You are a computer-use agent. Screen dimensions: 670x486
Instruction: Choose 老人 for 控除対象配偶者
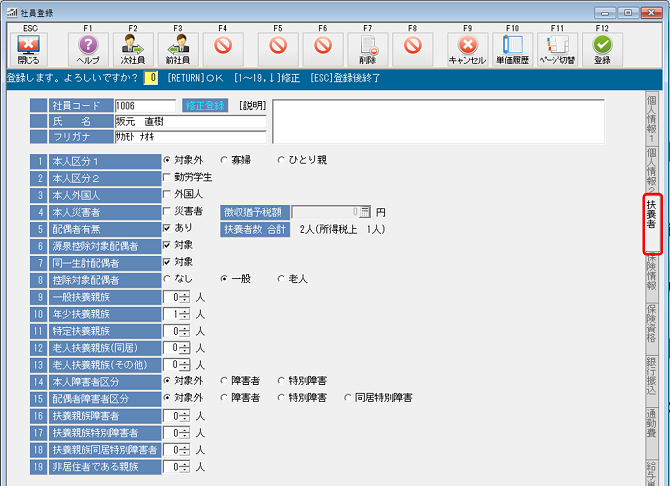click(x=281, y=279)
